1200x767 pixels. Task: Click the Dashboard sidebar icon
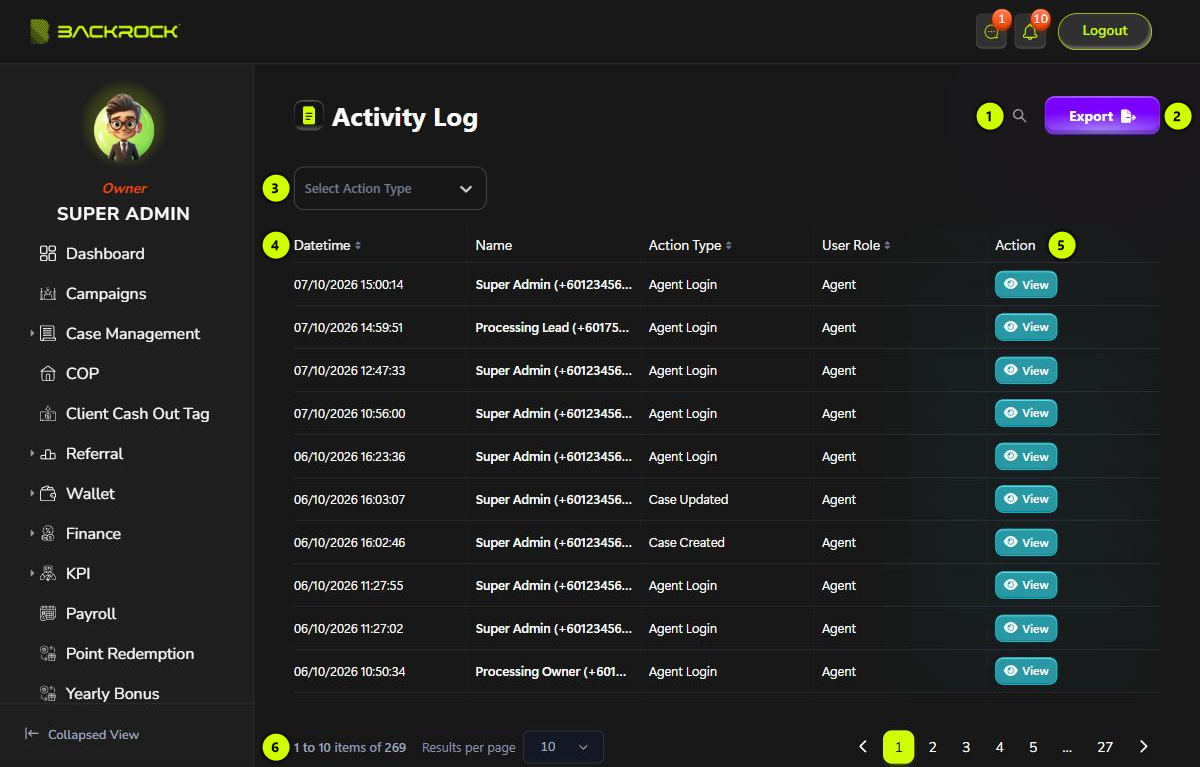coord(48,254)
